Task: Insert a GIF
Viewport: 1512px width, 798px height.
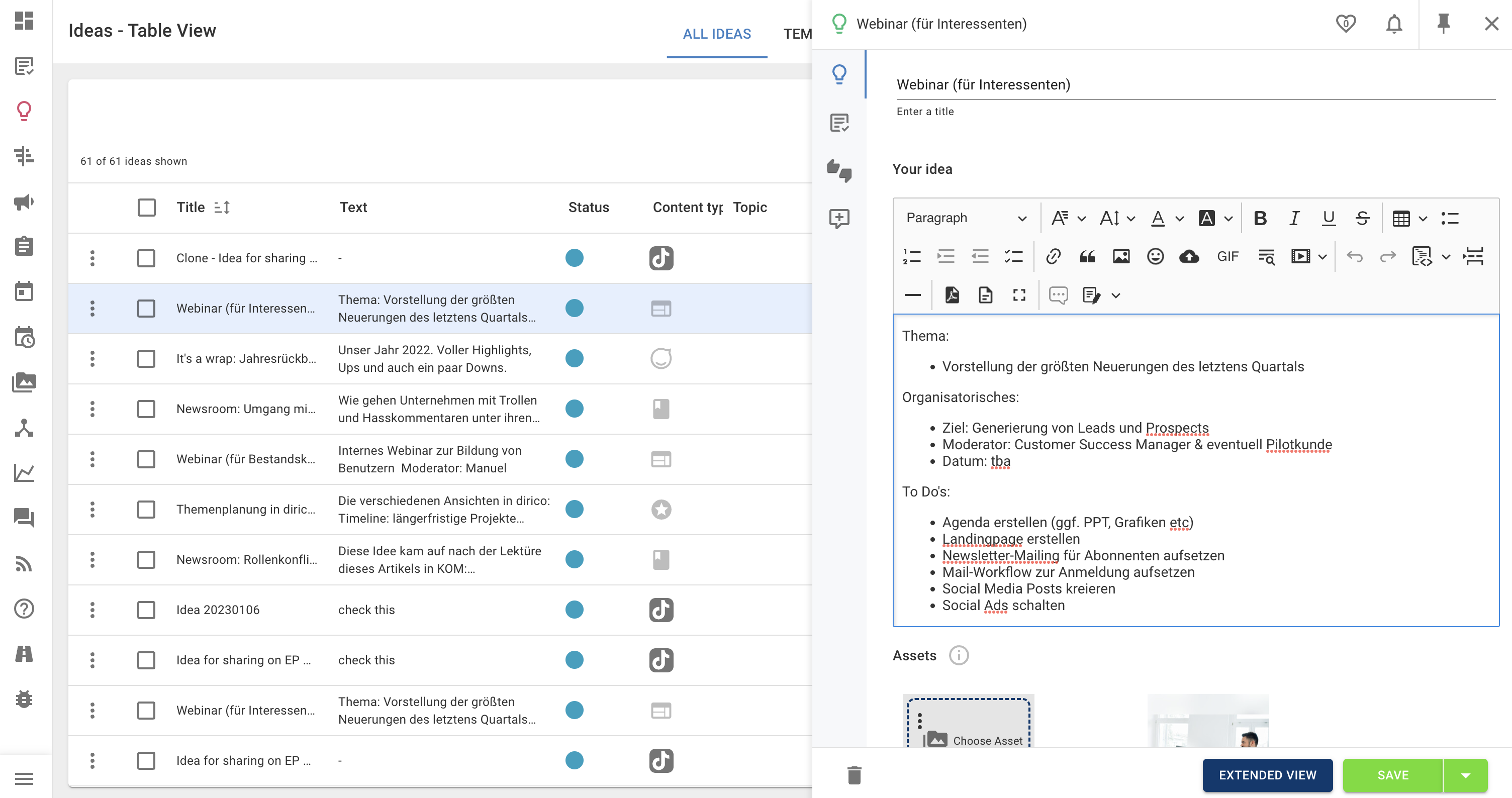Action: [x=1227, y=256]
